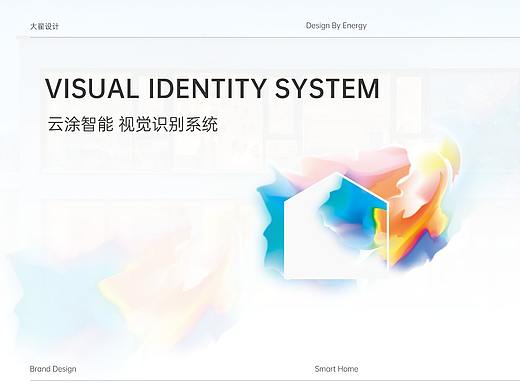Viewport: 520px width, 390px height.
Task: Click the '大留设计' header text
Action: (44, 26)
